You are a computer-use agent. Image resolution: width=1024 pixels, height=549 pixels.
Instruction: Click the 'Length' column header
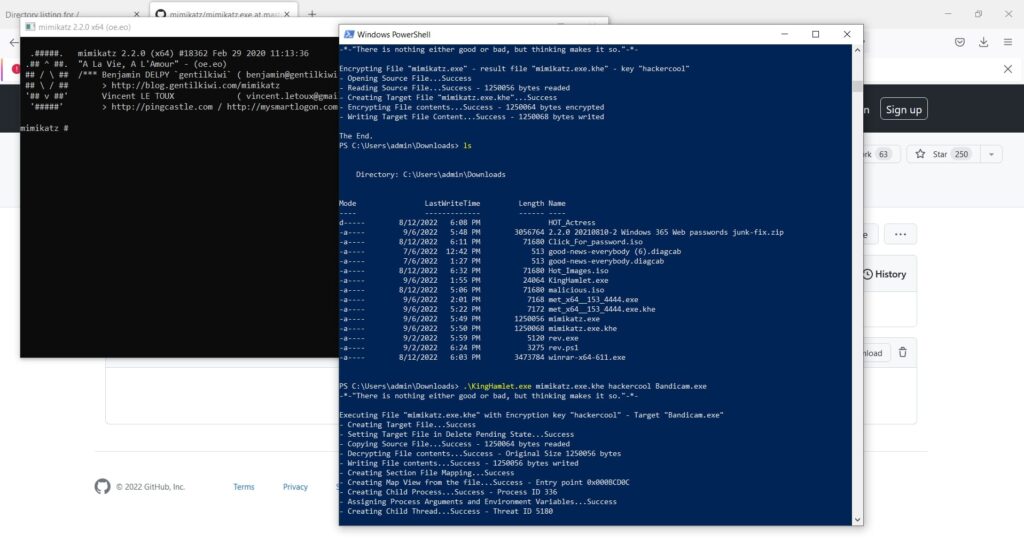click(x=531, y=203)
